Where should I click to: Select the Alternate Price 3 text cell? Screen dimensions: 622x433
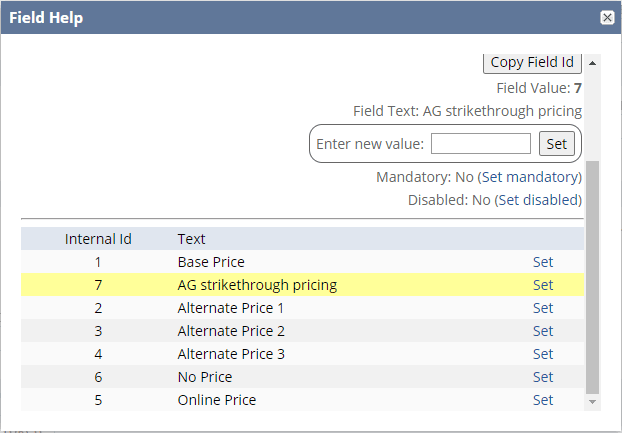tap(231, 354)
